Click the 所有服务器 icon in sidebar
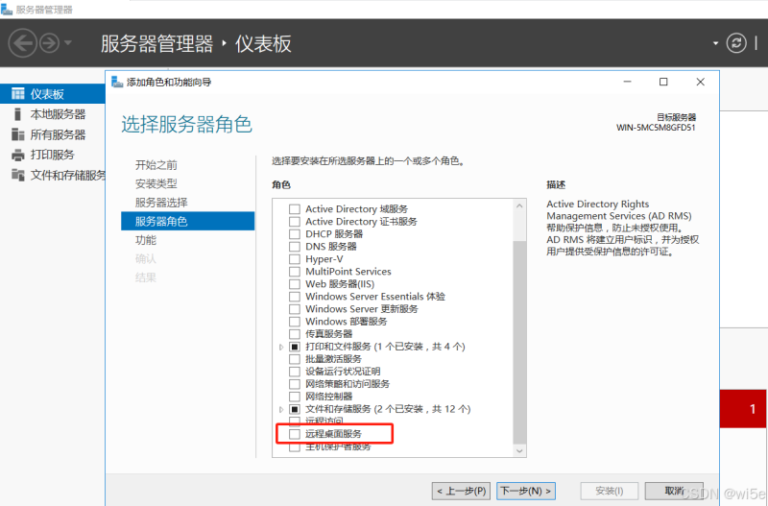Screen dimensions: 768x506 point(18,134)
